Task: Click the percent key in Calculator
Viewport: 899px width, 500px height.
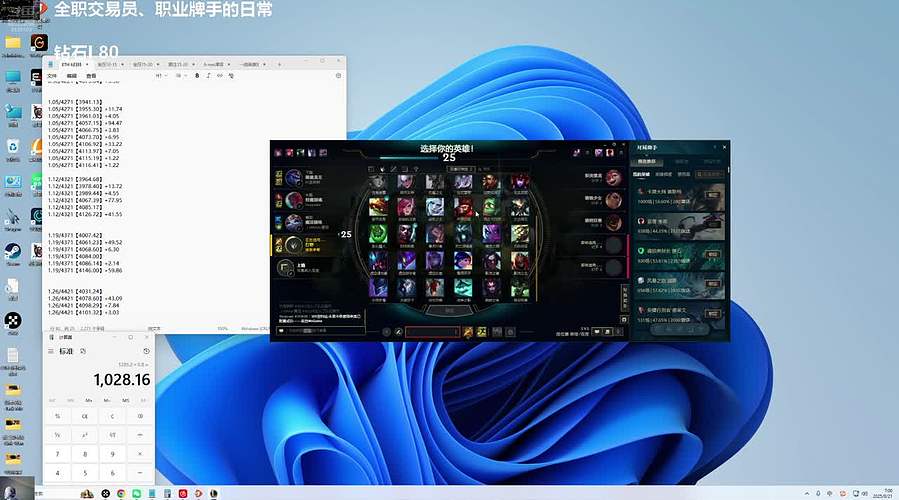Action: [x=57, y=416]
